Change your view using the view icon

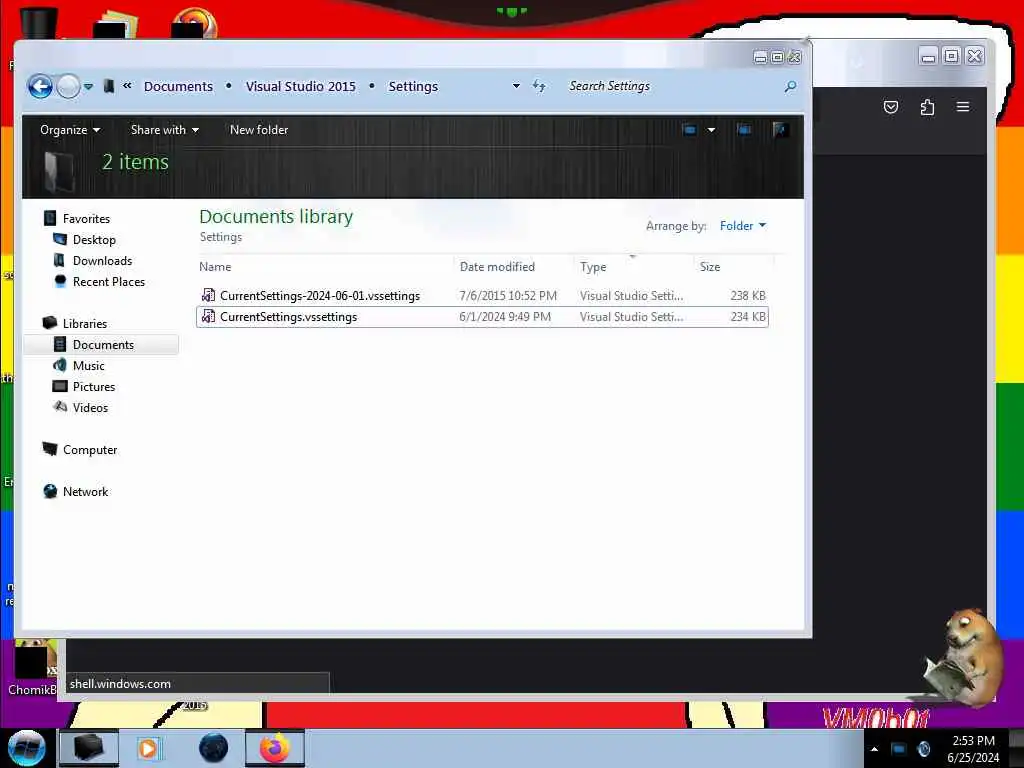[x=690, y=130]
